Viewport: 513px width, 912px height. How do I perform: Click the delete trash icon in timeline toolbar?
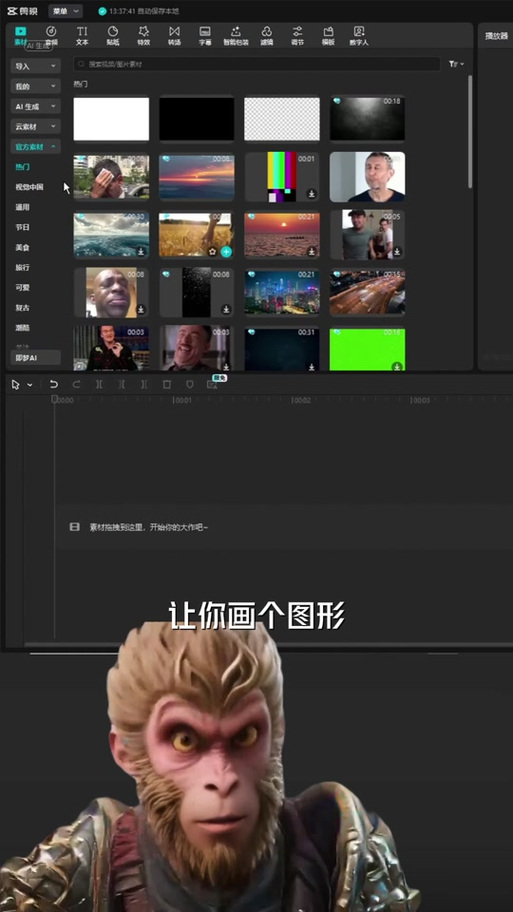167,384
